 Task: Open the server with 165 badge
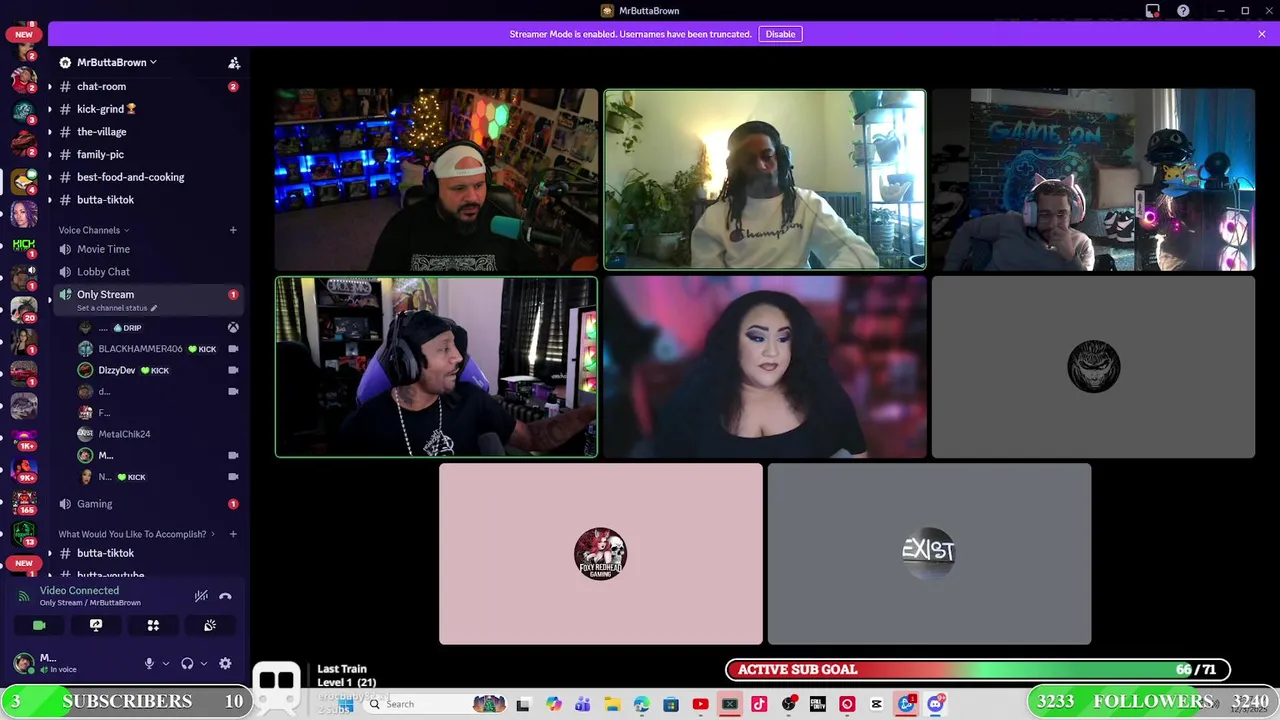(x=24, y=502)
